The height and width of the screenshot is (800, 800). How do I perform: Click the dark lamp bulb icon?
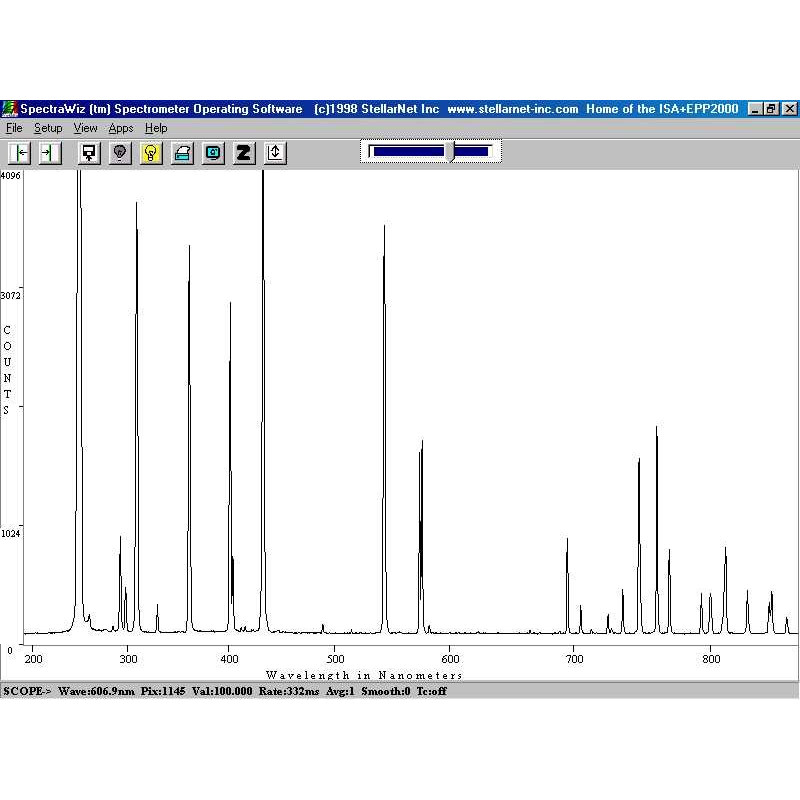pyautogui.click(x=120, y=153)
